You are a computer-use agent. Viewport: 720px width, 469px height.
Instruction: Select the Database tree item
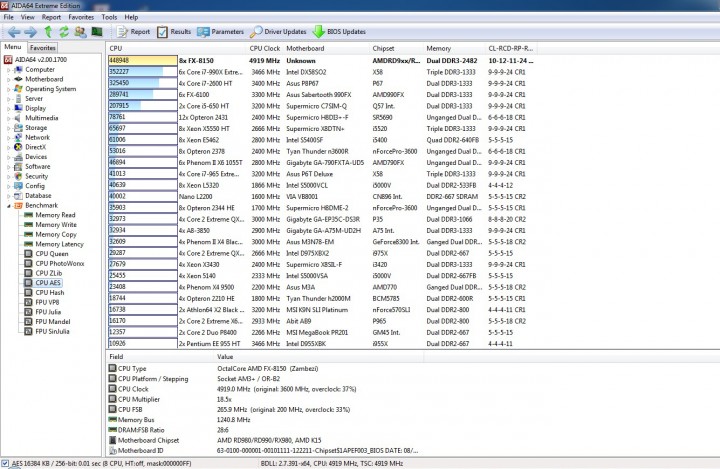point(38,195)
